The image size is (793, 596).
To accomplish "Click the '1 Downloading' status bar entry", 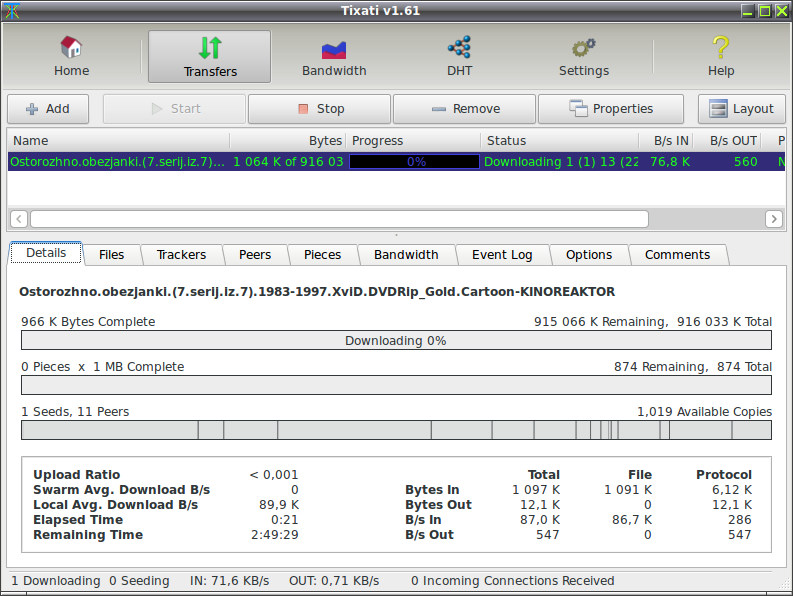I will (x=56, y=581).
